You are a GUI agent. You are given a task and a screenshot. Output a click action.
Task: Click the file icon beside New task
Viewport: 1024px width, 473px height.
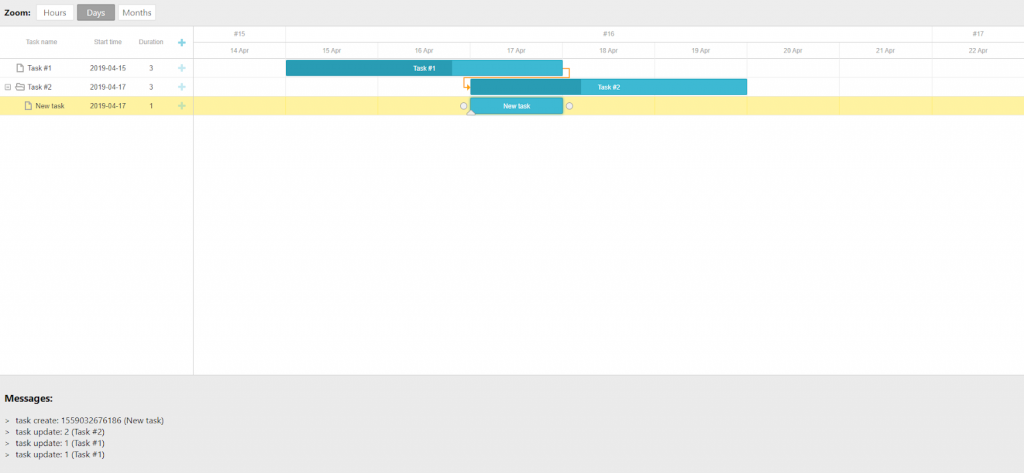[28, 106]
